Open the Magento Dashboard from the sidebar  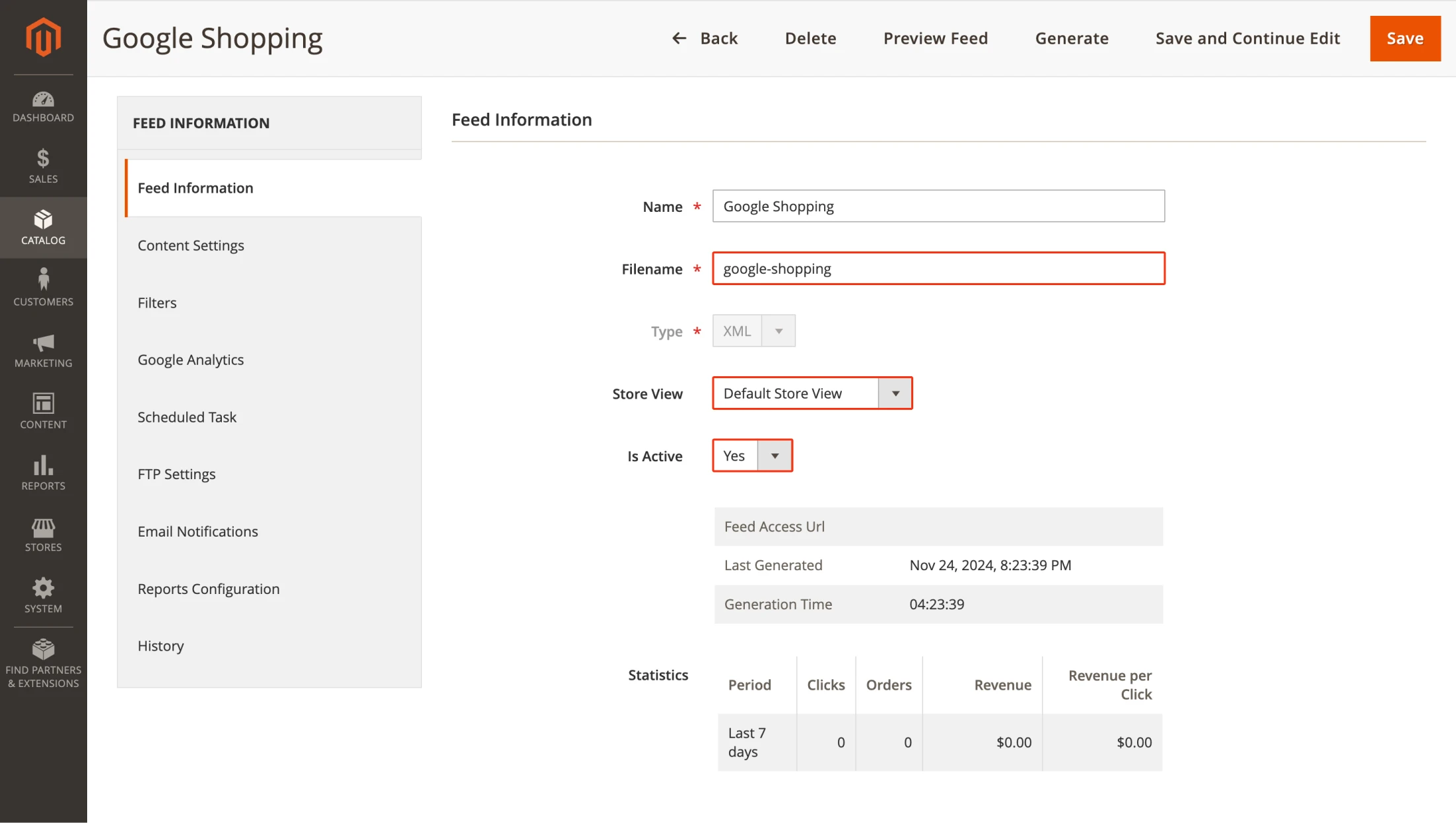tap(43, 106)
